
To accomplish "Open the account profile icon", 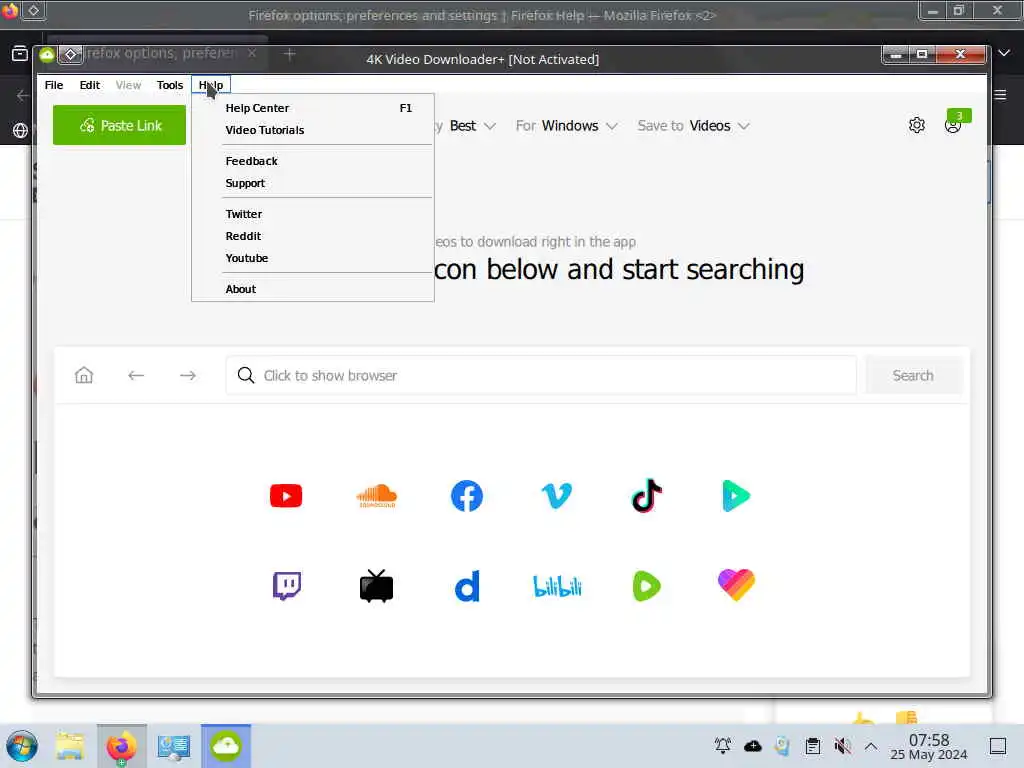I will (x=953, y=125).
